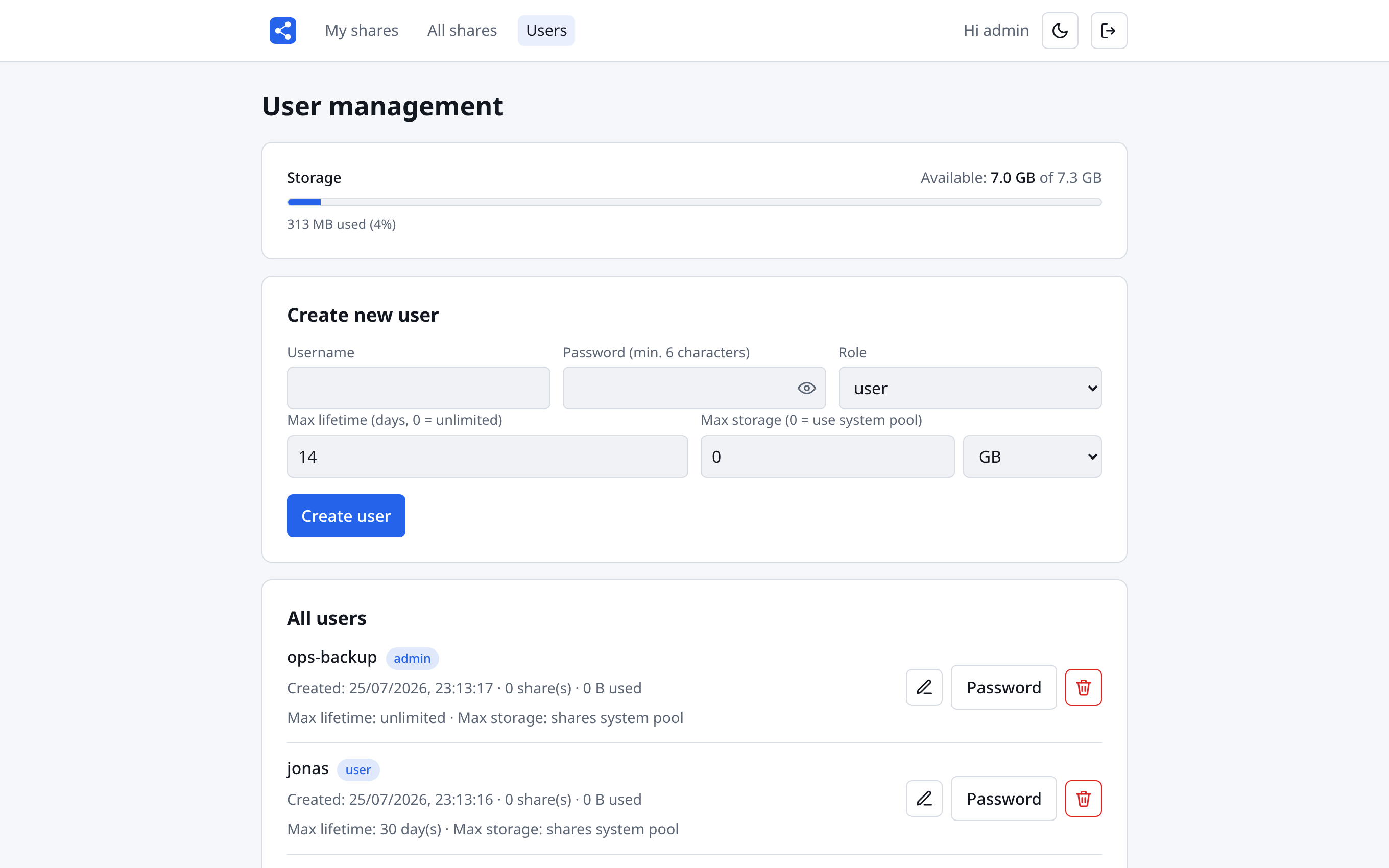Open the My shares page
The width and height of the screenshot is (1389, 868).
[x=362, y=31]
